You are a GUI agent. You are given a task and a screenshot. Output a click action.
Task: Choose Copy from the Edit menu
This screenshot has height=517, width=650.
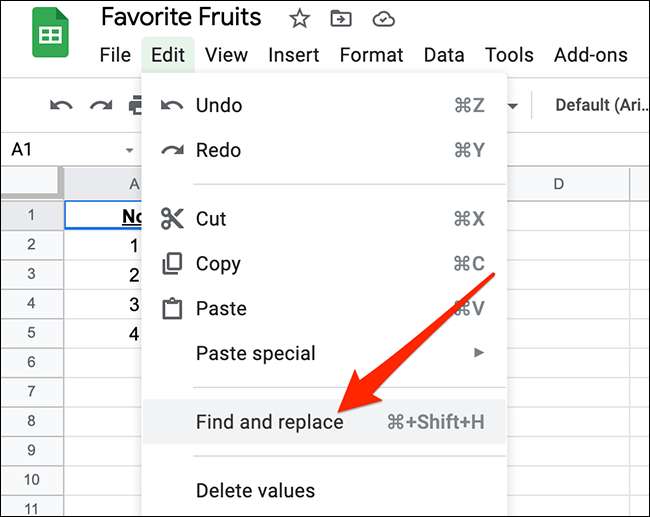pos(218,264)
